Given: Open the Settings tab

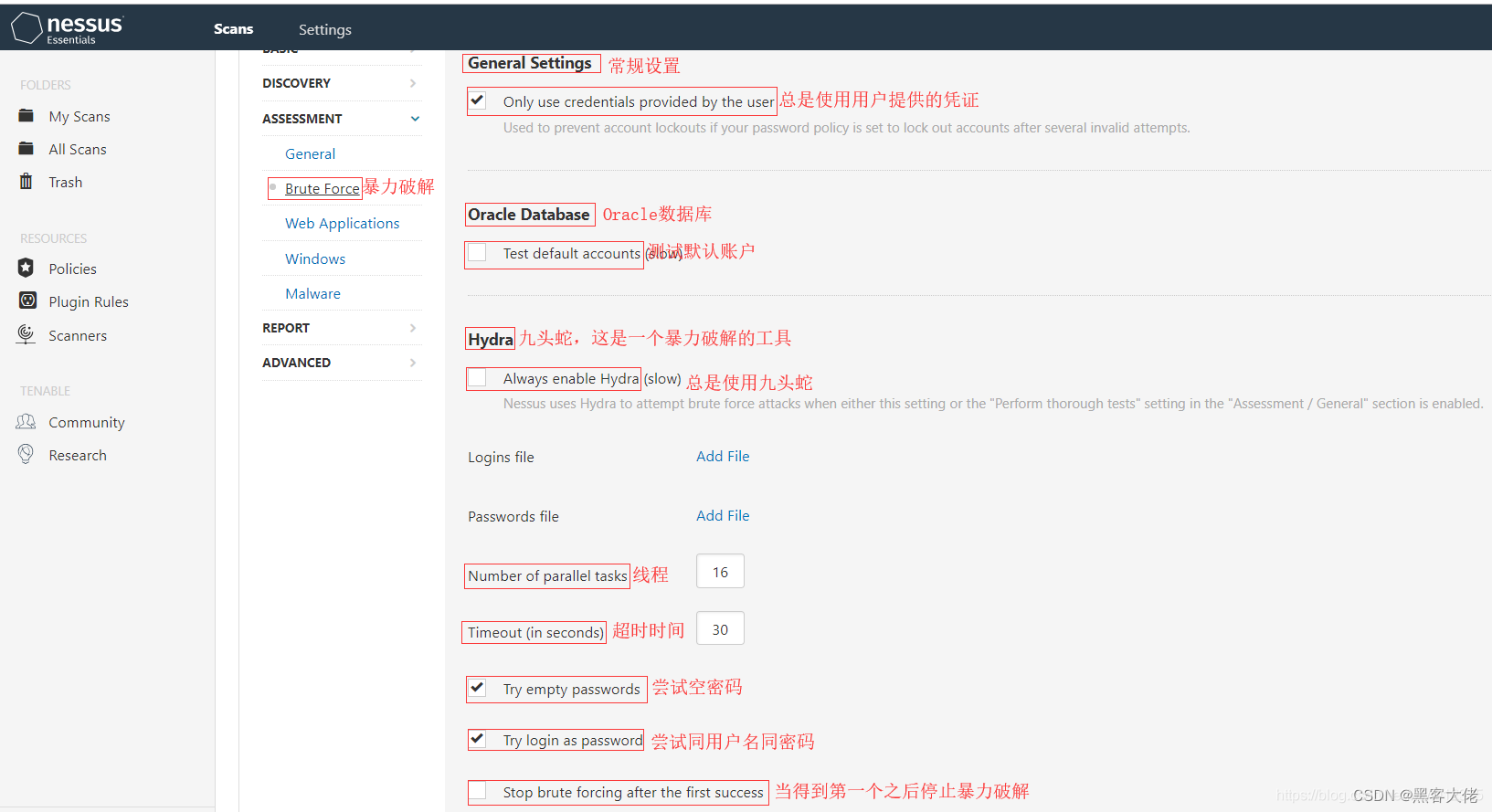Looking at the screenshot, I should pyautogui.click(x=324, y=29).
